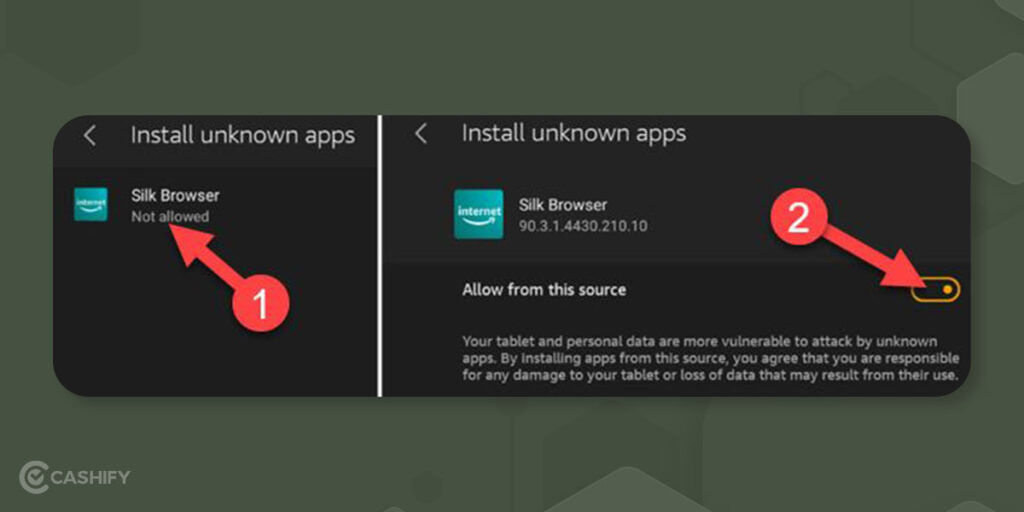Go back using left panel back arrow
This screenshot has width=1024, height=512.
point(89,136)
